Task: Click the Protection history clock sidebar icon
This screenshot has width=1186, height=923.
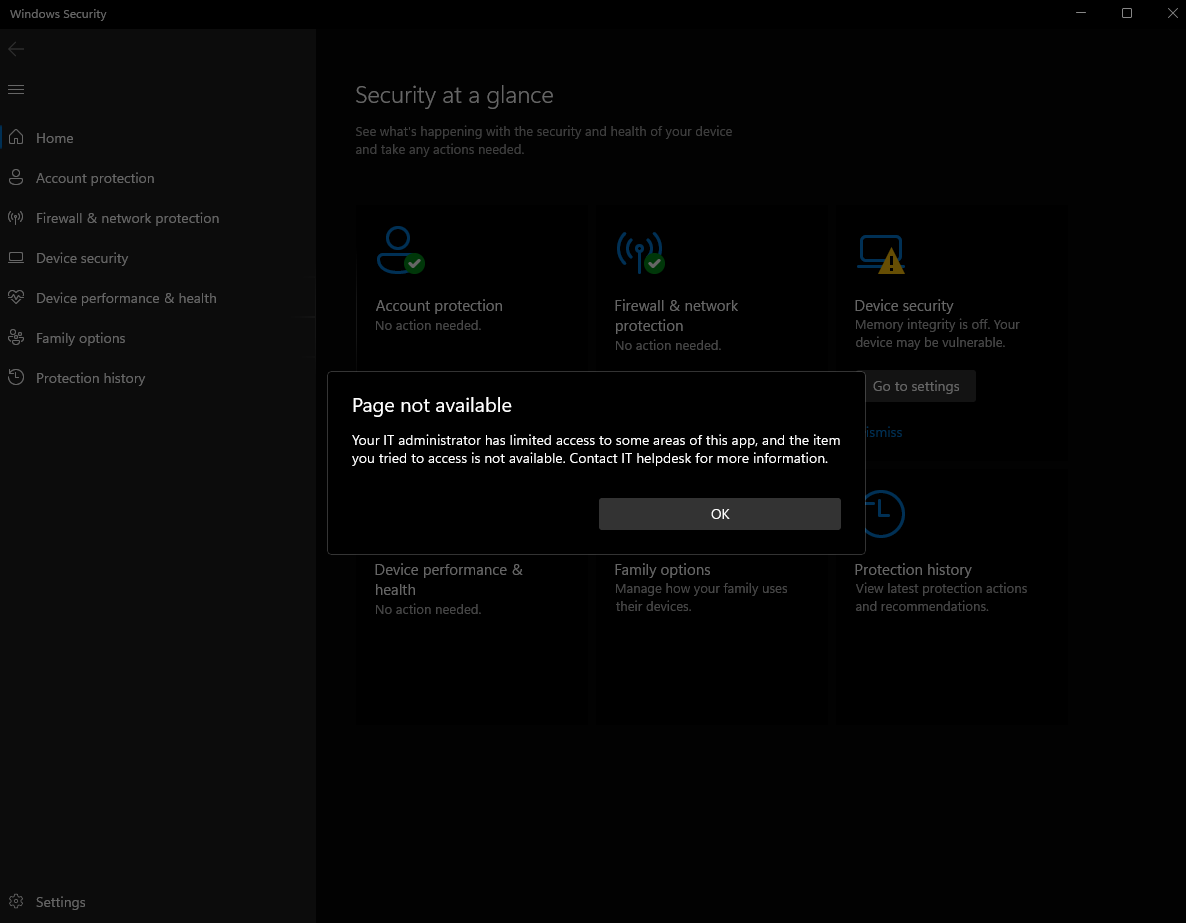Action: pyautogui.click(x=16, y=377)
